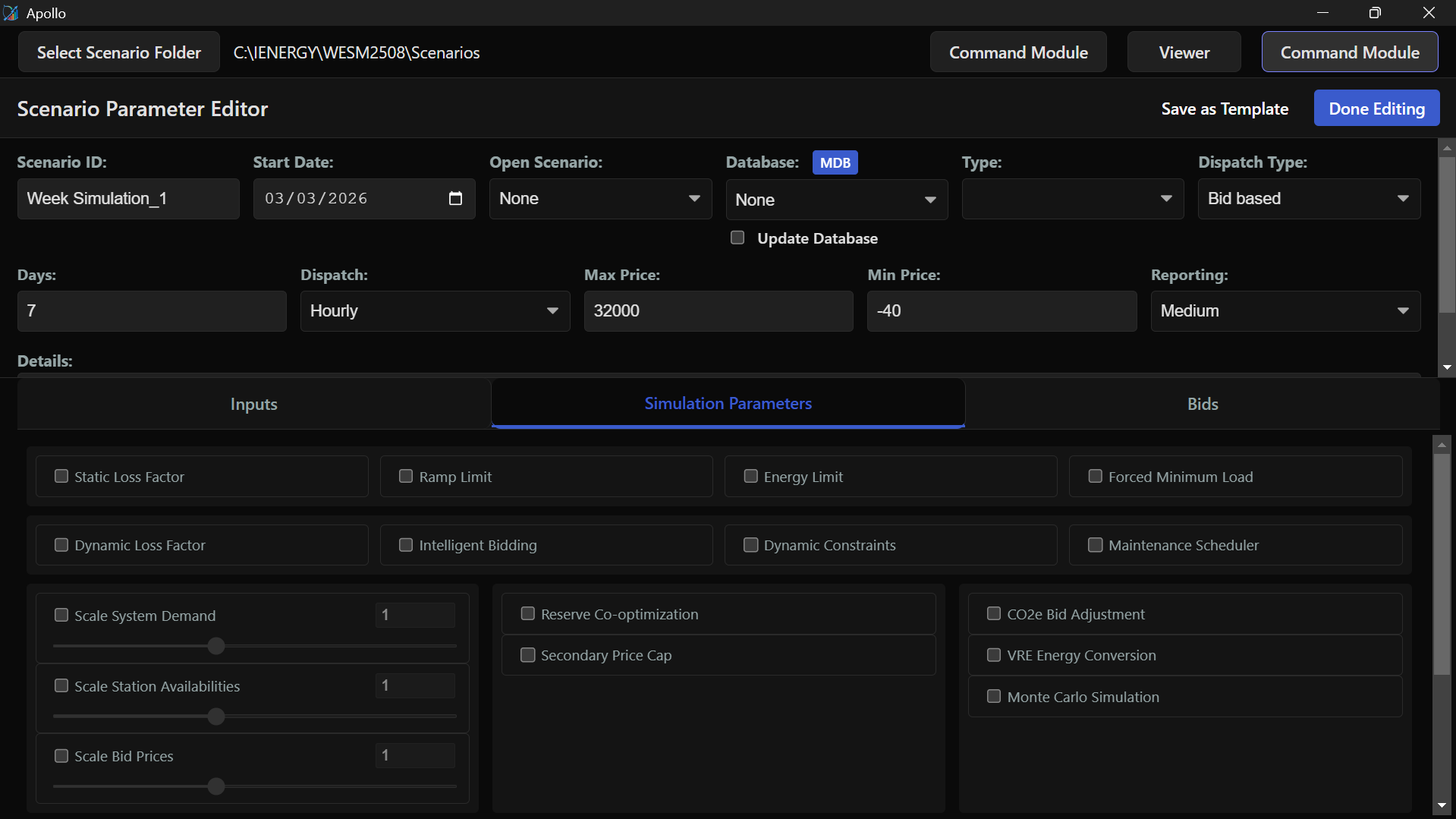Switch to the Inputs tab

253,404
